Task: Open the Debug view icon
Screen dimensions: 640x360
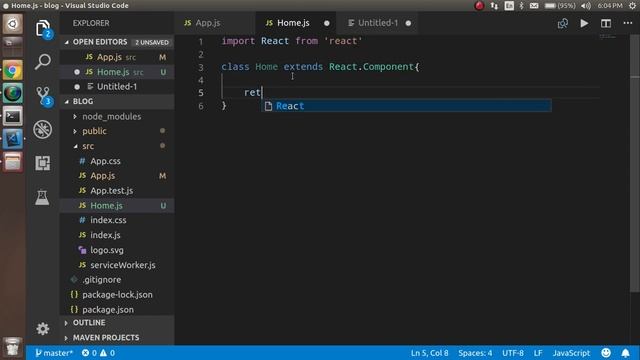Action: coord(42,129)
